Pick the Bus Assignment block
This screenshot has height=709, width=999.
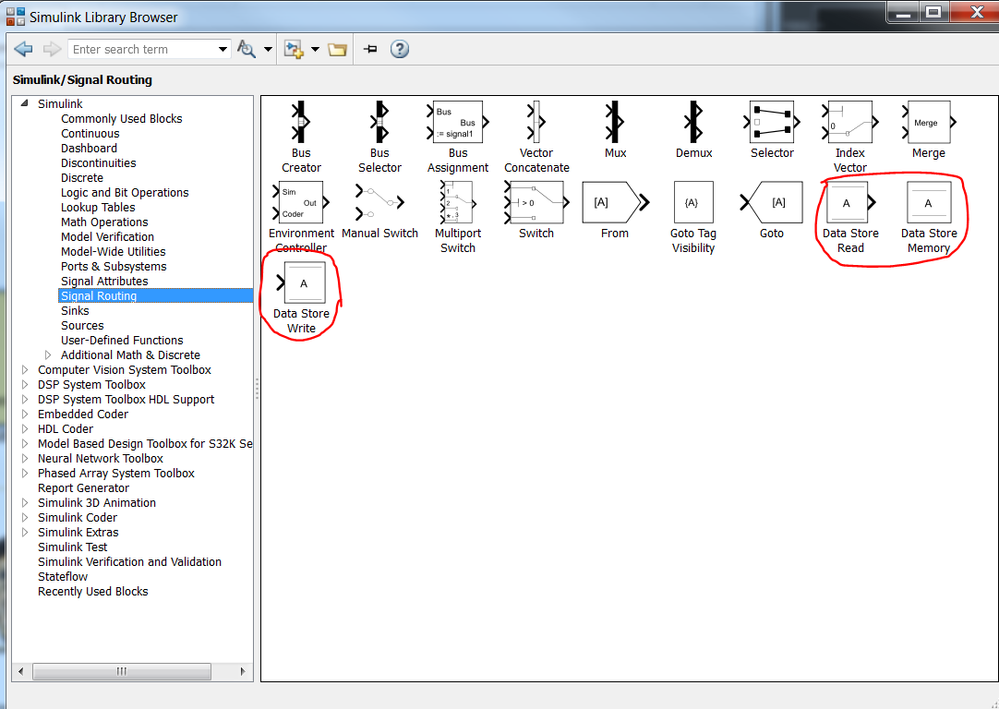(x=457, y=122)
